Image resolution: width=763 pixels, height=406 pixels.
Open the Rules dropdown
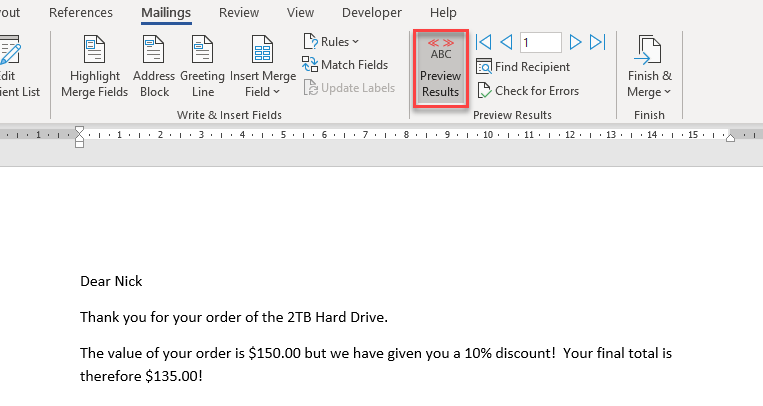click(332, 42)
